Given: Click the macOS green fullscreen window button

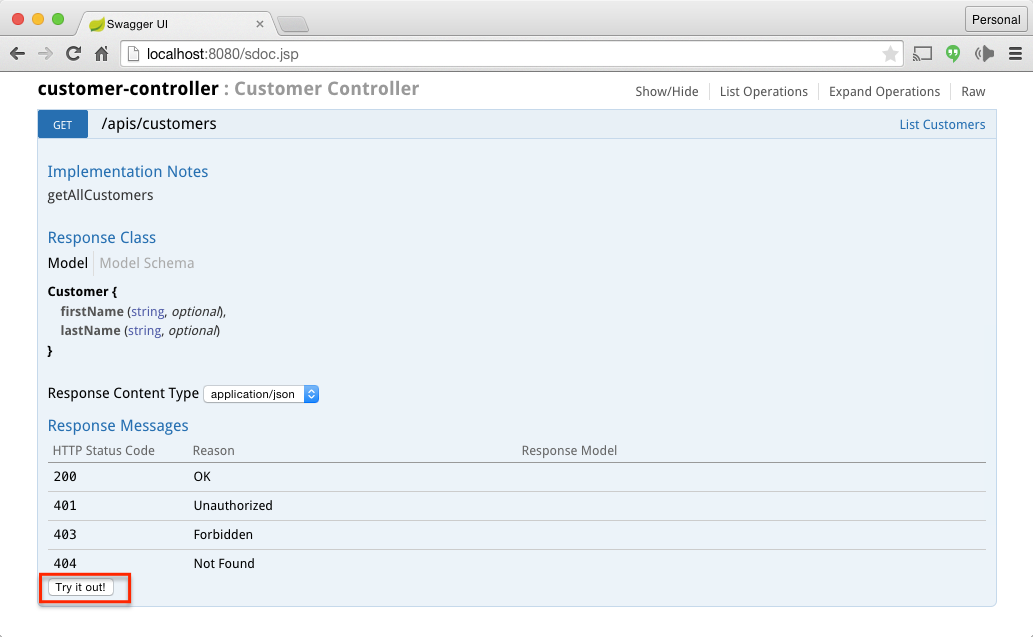Looking at the screenshot, I should pyautogui.click(x=58, y=19).
